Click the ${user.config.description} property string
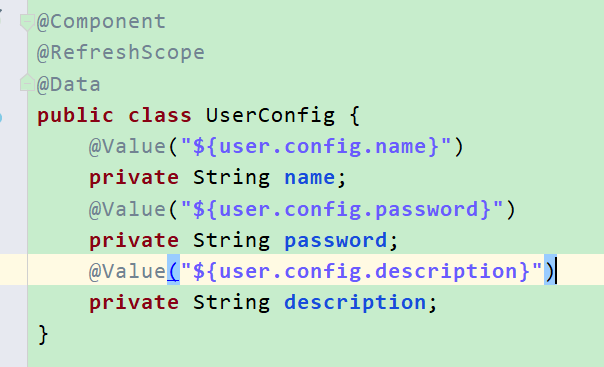This screenshot has width=604, height=367. point(361,271)
